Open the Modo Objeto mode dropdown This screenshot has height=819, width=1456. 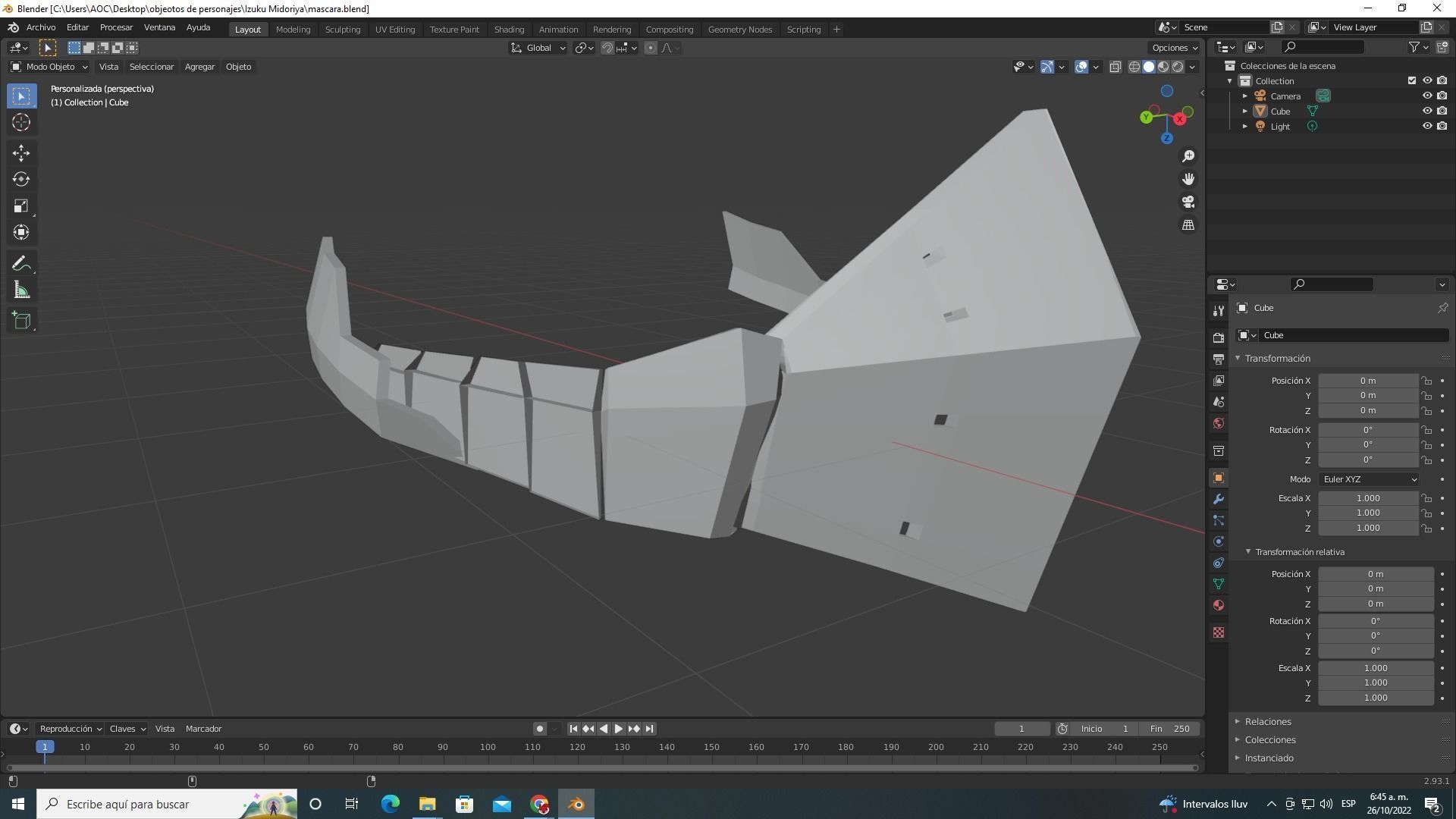click(49, 67)
